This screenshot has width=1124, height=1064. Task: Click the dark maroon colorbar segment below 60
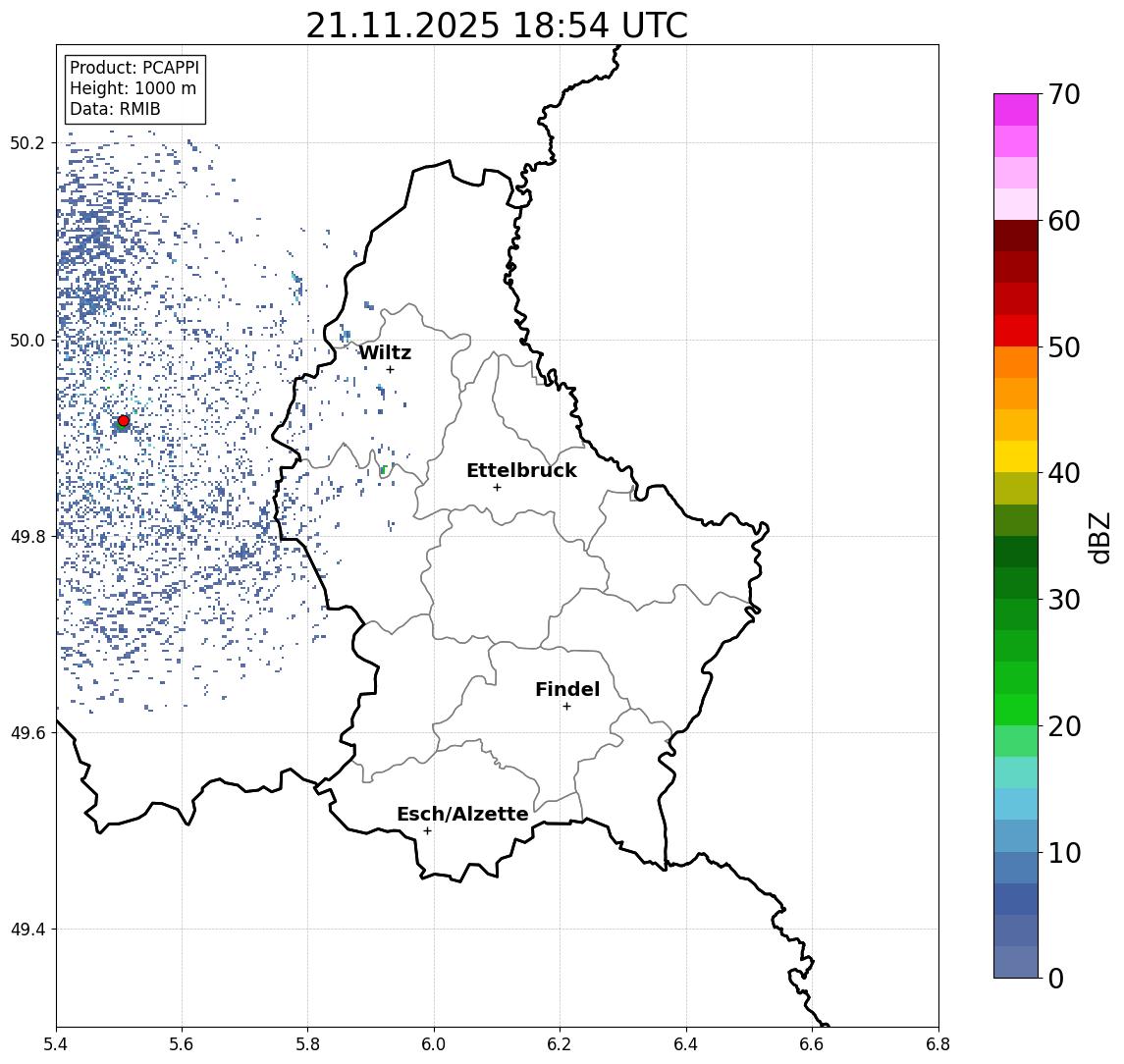coord(1016,236)
